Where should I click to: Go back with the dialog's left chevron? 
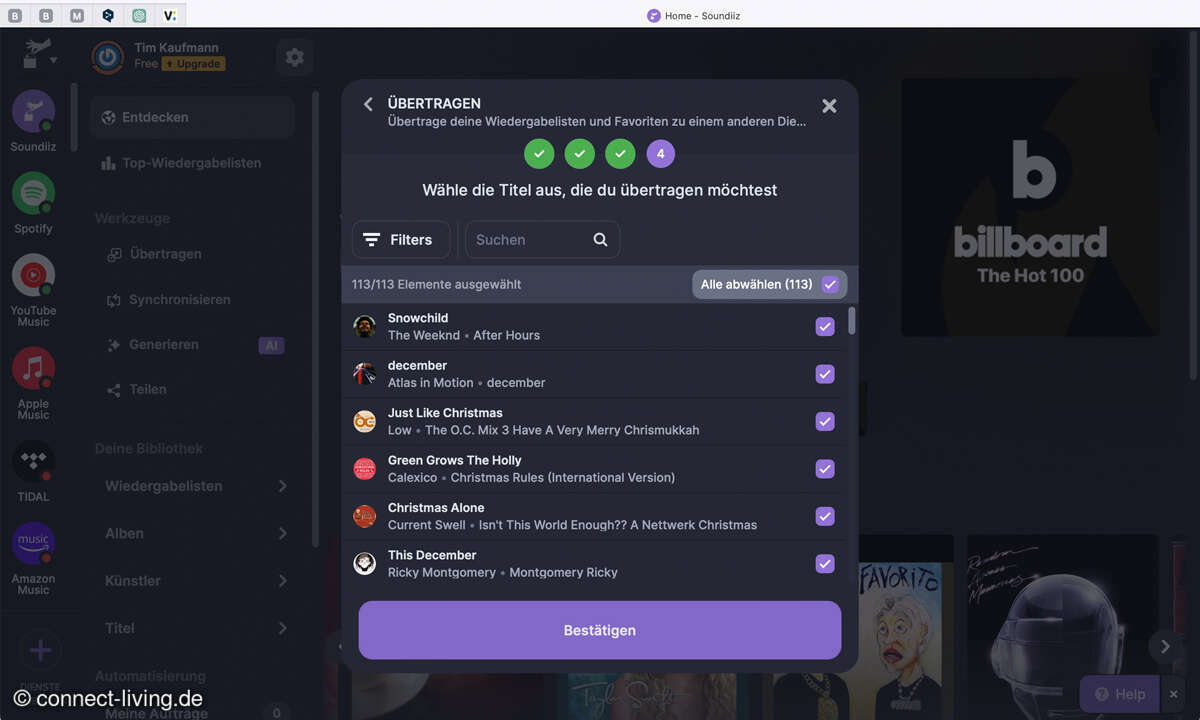coord(368,104)
